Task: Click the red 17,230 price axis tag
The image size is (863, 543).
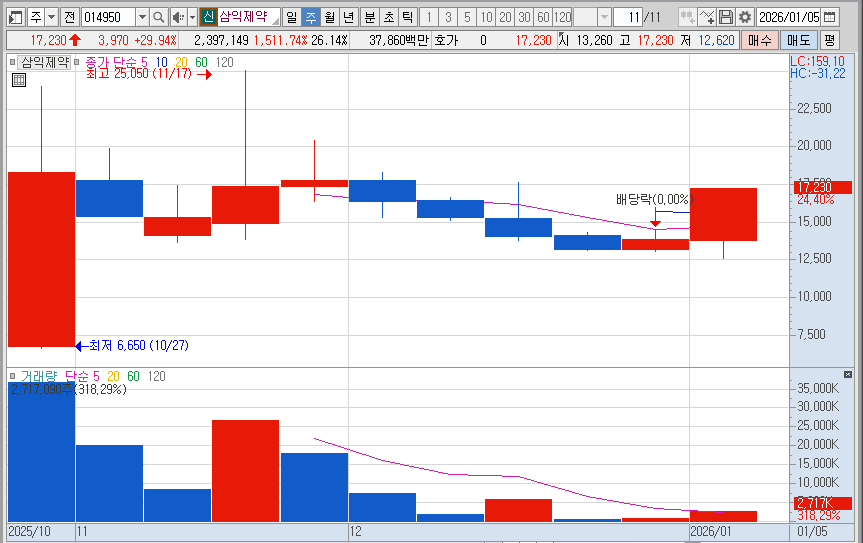Action: 823,187
